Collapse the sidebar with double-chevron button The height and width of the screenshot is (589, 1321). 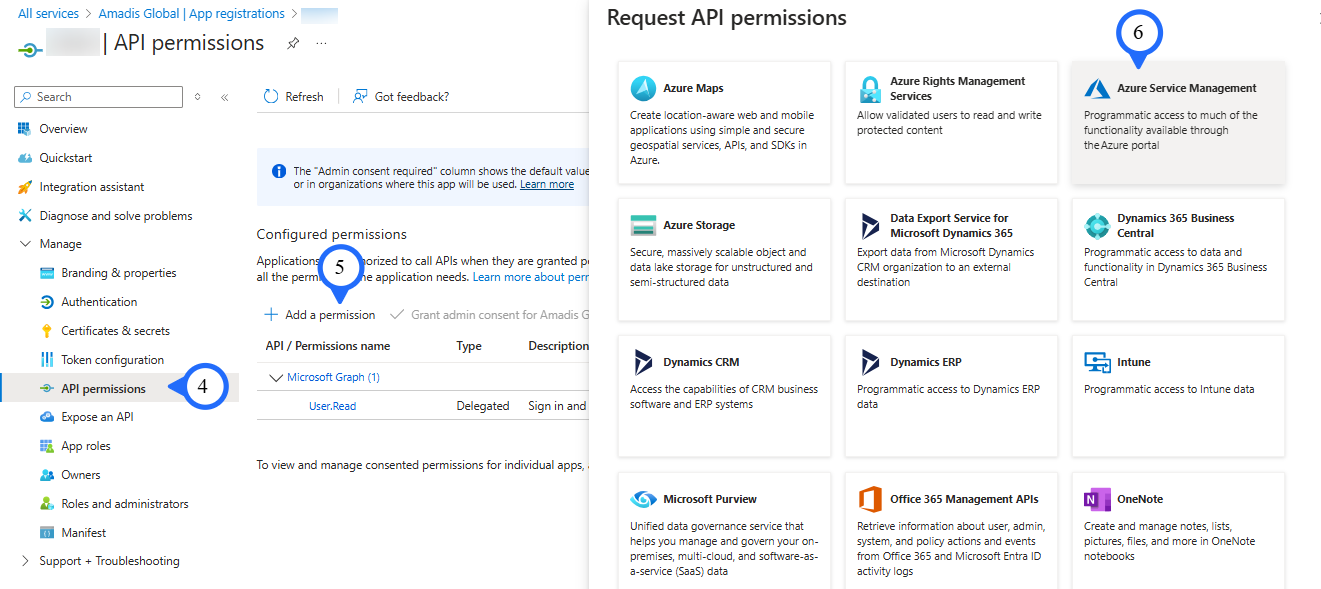pos(224,97)
